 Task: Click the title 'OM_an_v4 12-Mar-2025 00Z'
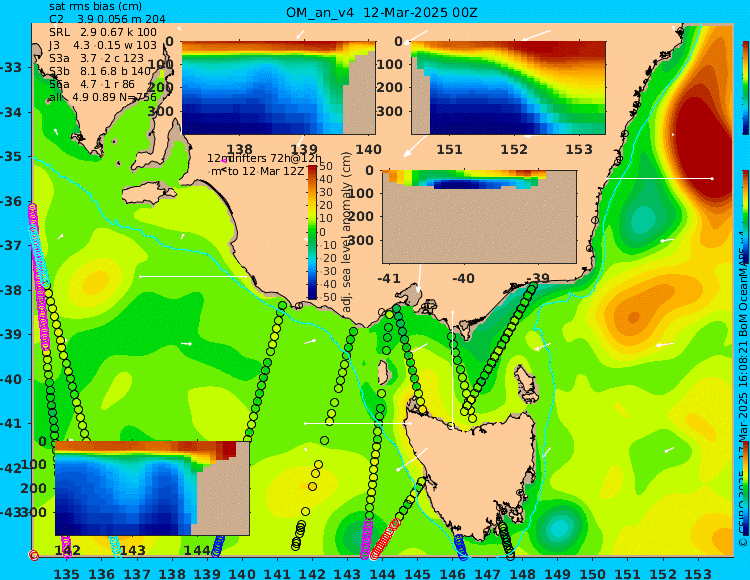382,12
